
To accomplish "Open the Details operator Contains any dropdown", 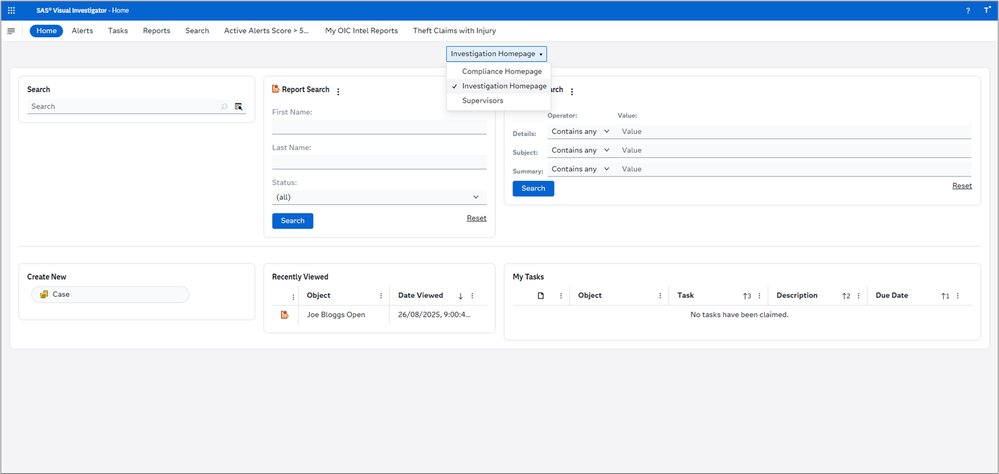I will pyautogui.click(x=580, y=131).
